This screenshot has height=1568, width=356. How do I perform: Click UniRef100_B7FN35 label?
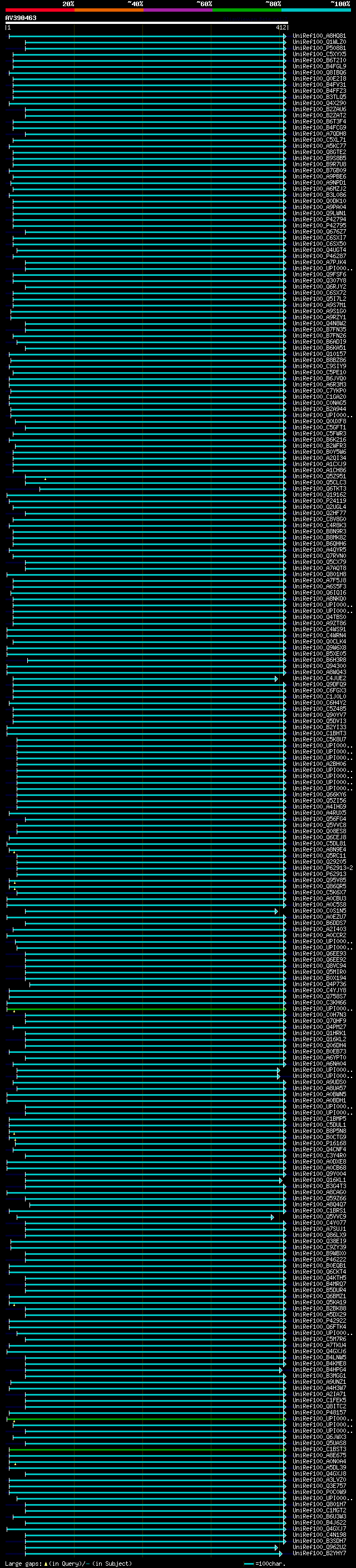click(x=319, y=329)
